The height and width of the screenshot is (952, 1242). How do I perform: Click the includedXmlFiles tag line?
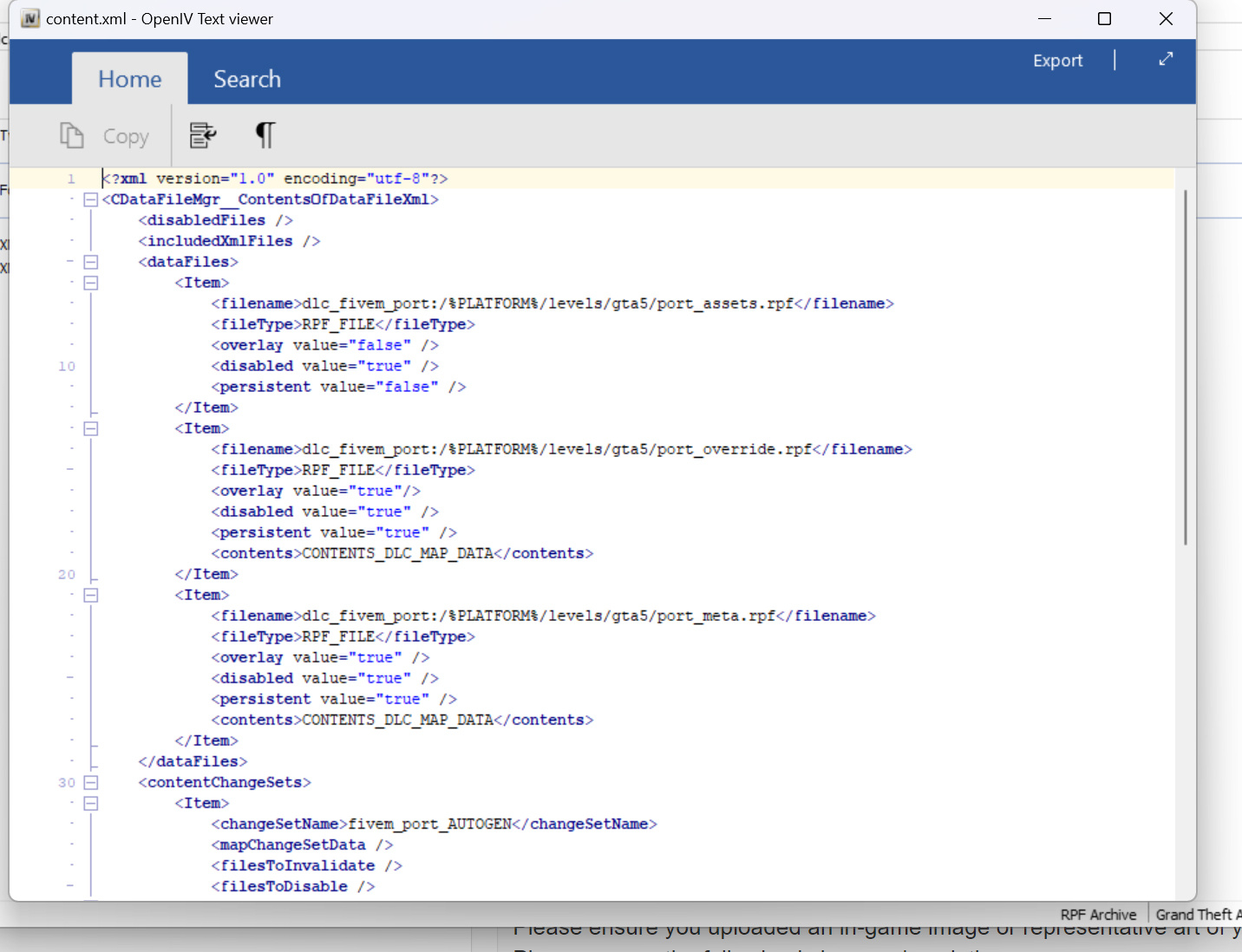pos(229,241)
